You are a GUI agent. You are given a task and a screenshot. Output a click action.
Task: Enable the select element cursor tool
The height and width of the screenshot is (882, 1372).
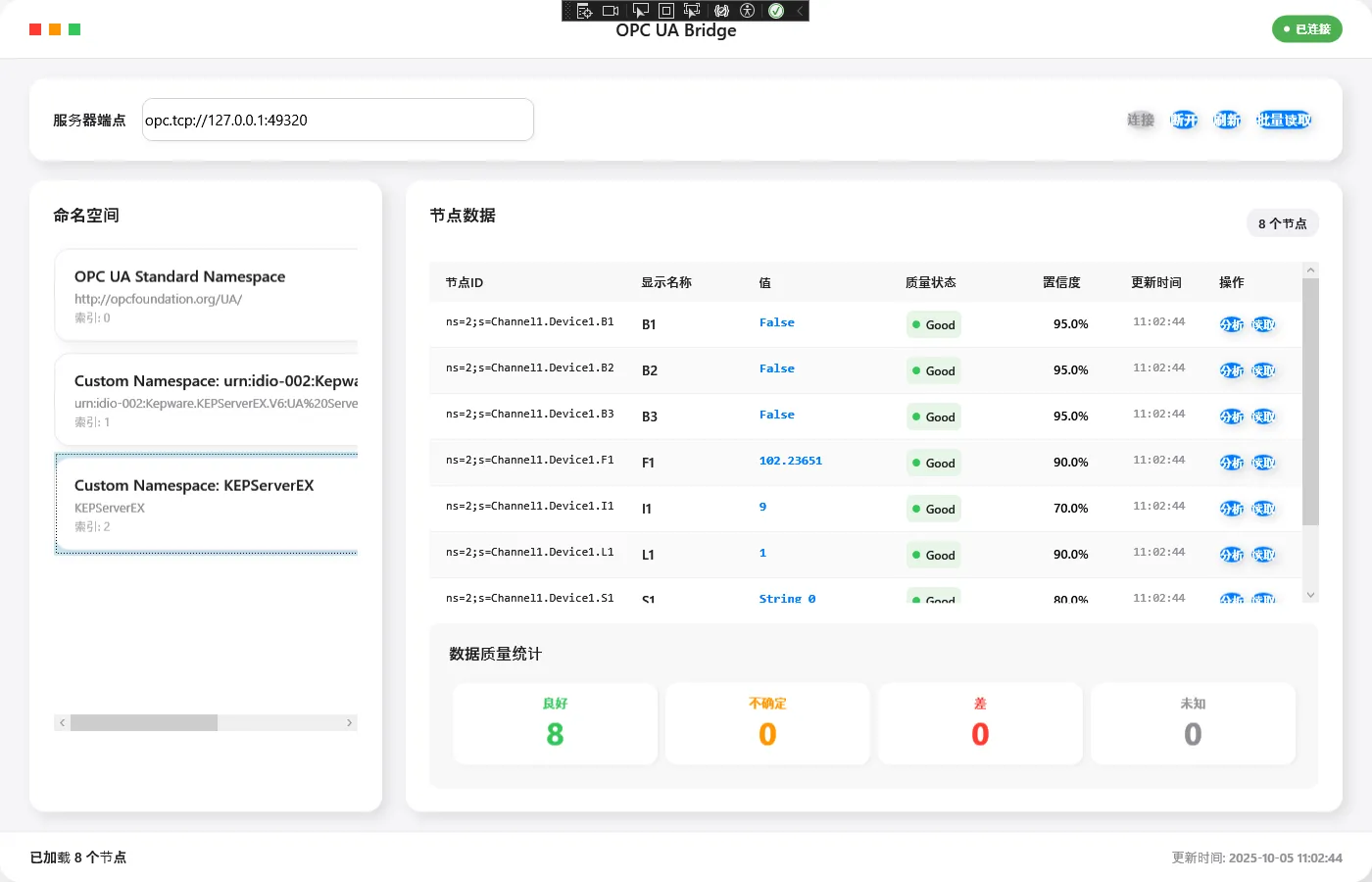coord(641,11)
